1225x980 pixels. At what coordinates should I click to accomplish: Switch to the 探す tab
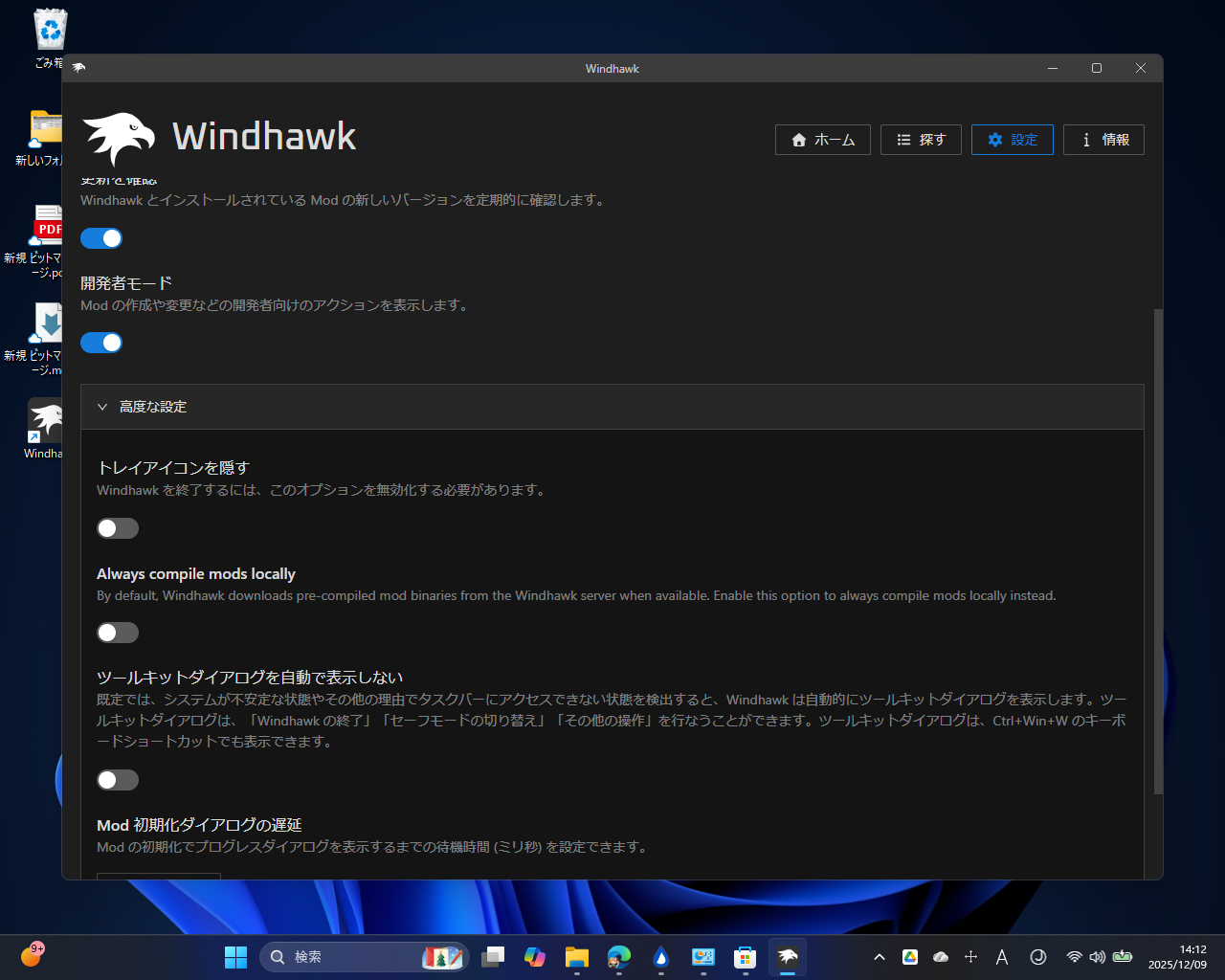click(920, 139)
